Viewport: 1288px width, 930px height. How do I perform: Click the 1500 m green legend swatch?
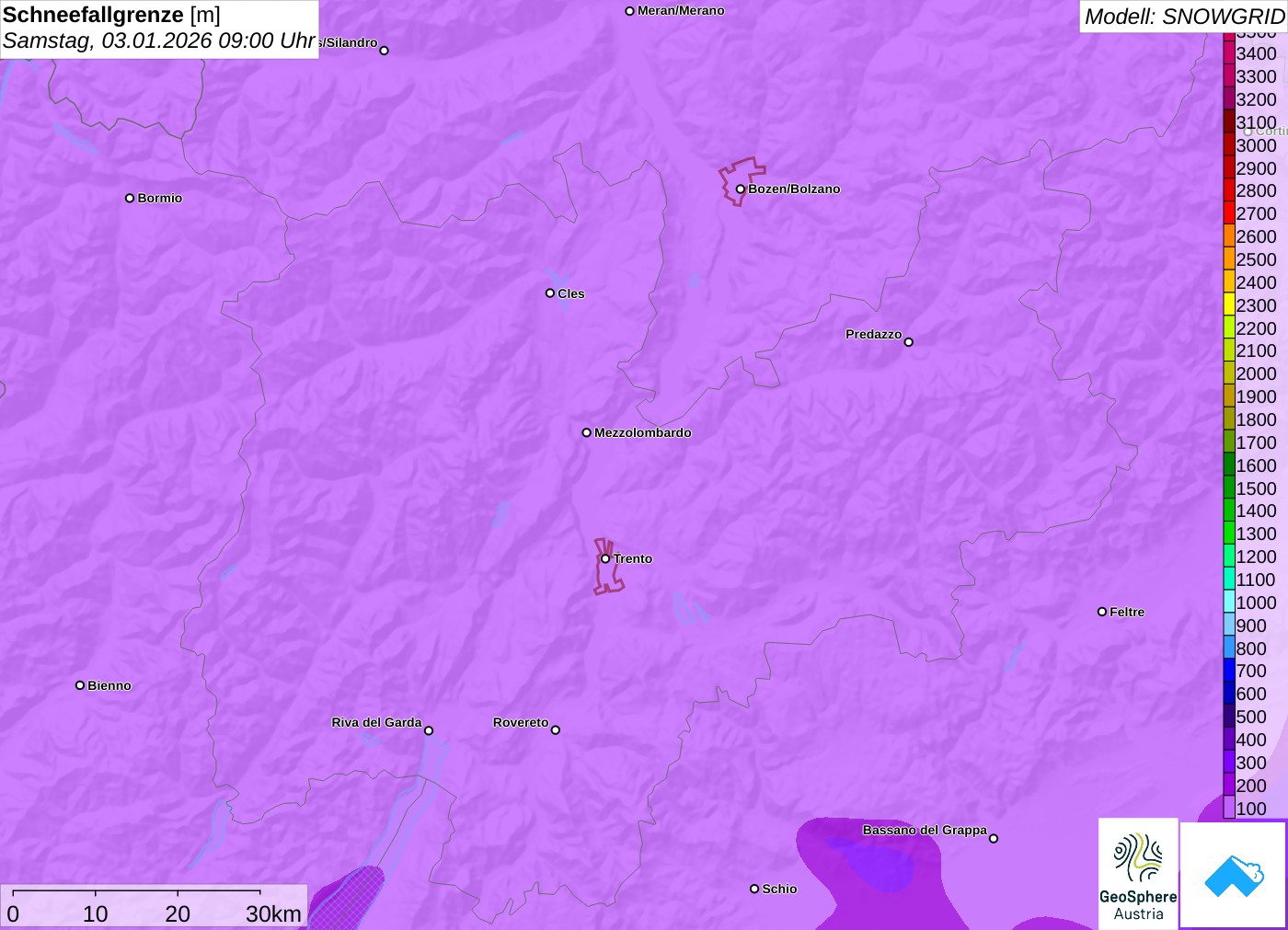point(1229,488)
